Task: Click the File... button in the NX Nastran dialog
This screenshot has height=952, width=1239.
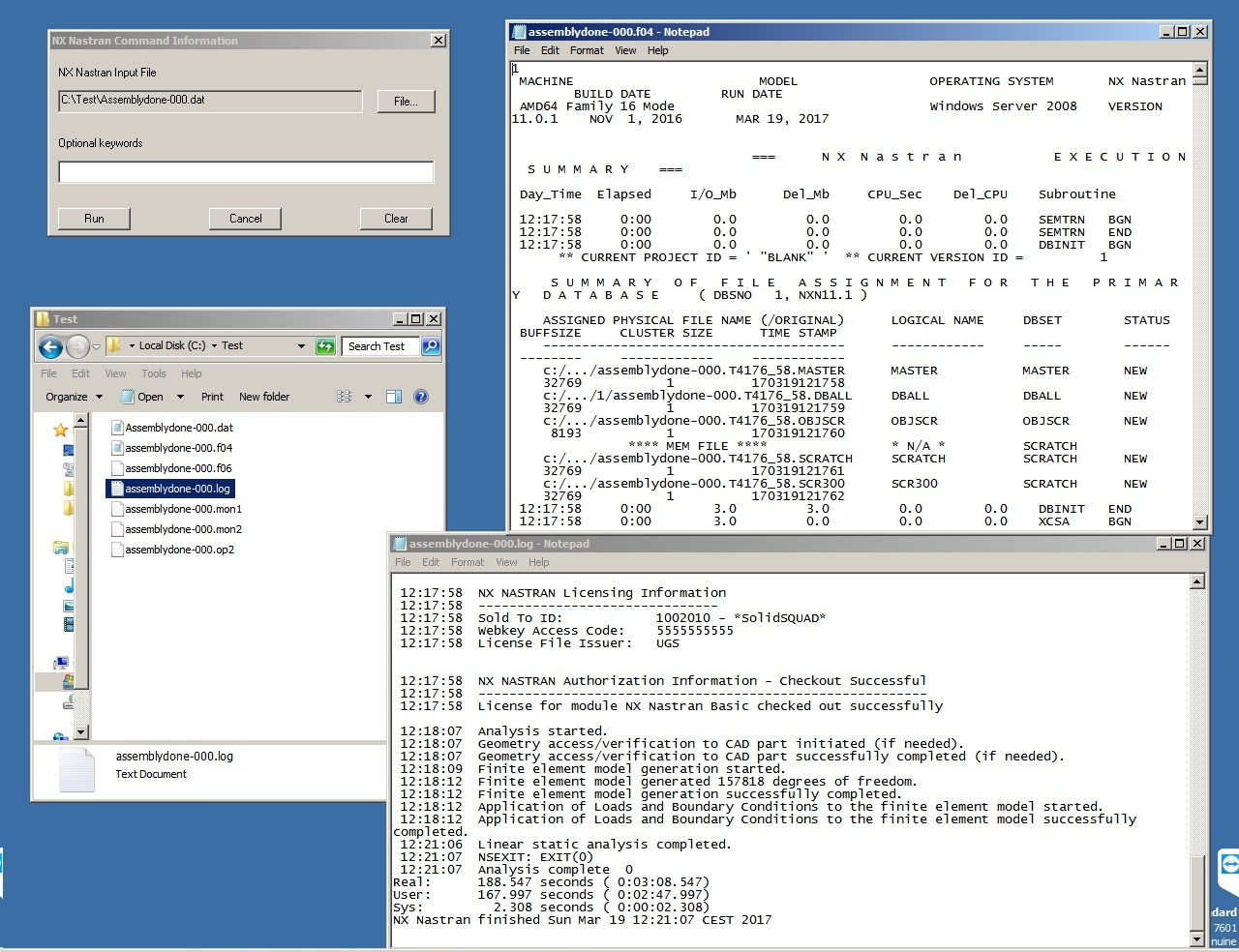Action: [406, 102]
